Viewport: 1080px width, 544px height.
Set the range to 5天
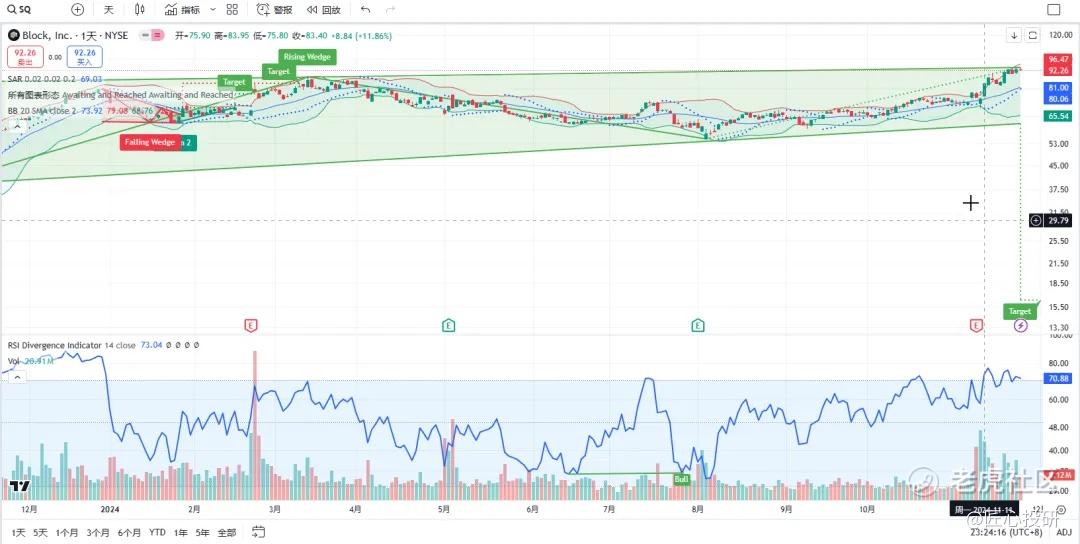point(41,532)
